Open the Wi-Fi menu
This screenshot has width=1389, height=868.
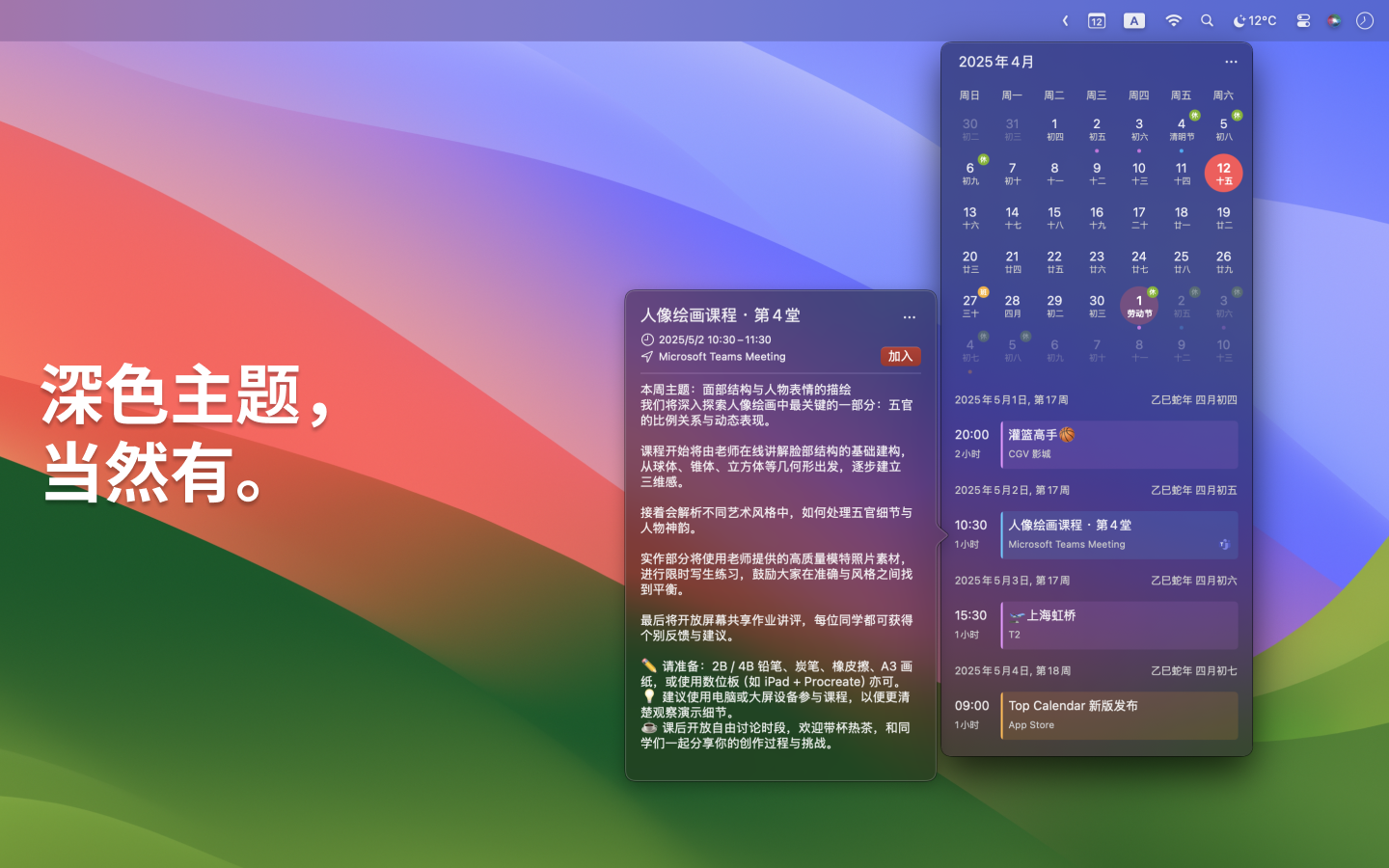tap(1173, 20)
